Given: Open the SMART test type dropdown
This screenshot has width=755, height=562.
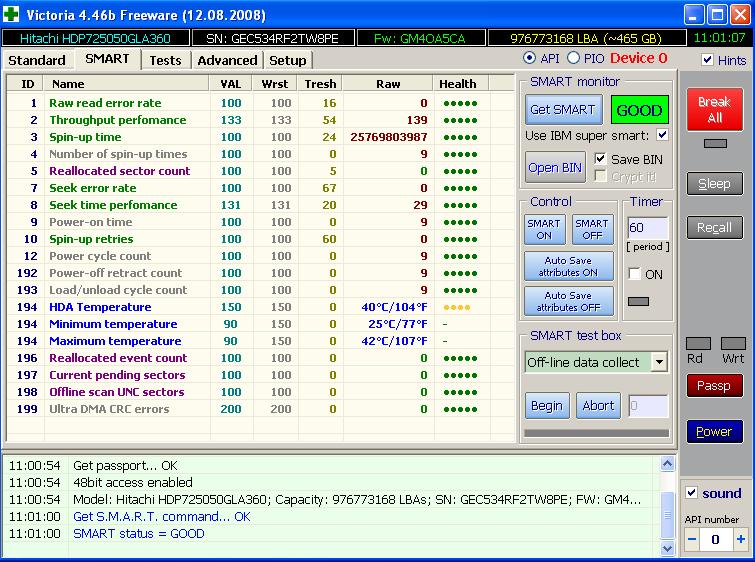Looking at the screenshot, I should [x=659, y=362].
